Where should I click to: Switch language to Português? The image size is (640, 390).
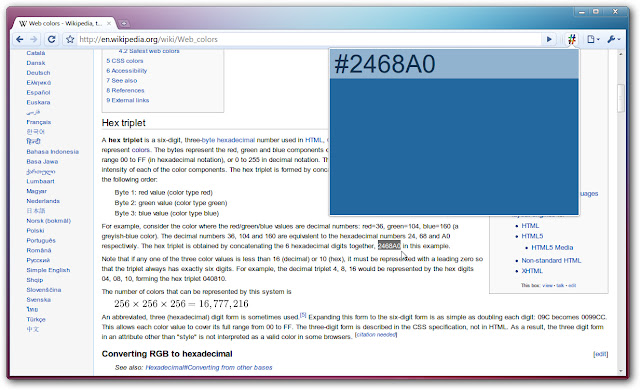[41, 241]
